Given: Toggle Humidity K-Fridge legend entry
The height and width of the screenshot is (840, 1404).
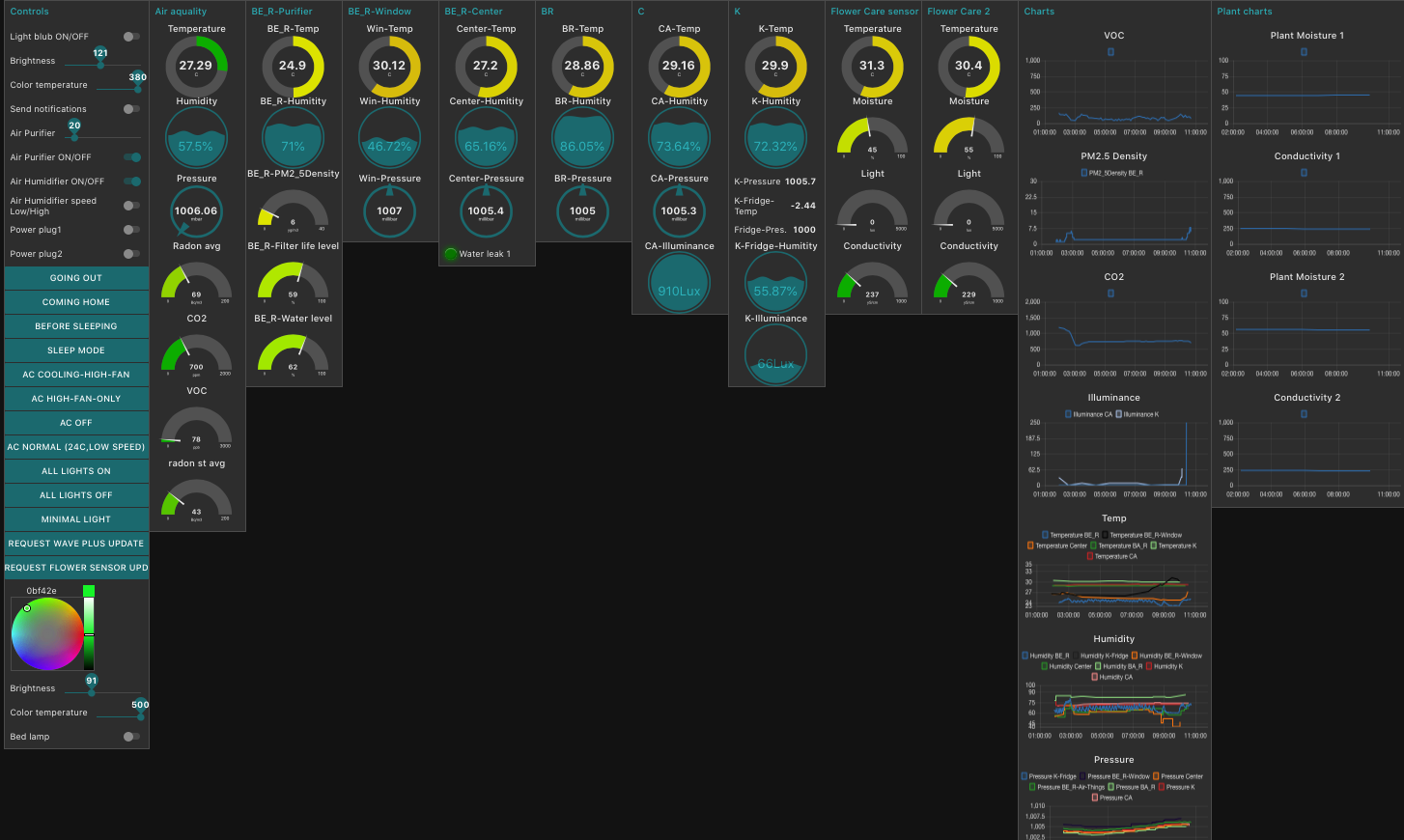Looking at the screenshot, I should pyautogui.click(x=1100, y=656).
